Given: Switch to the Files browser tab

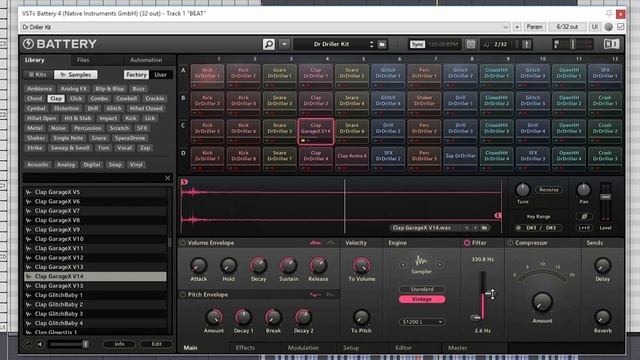Looking at the screenshot, I should tap(83, 60).
